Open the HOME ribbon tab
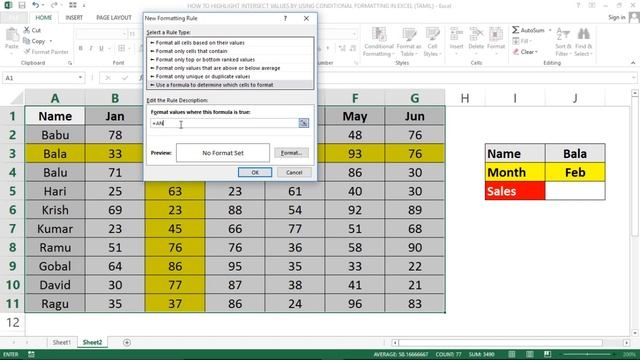This screenshot has width=640, height=360. pyautogui.click(x=43, y=18)
